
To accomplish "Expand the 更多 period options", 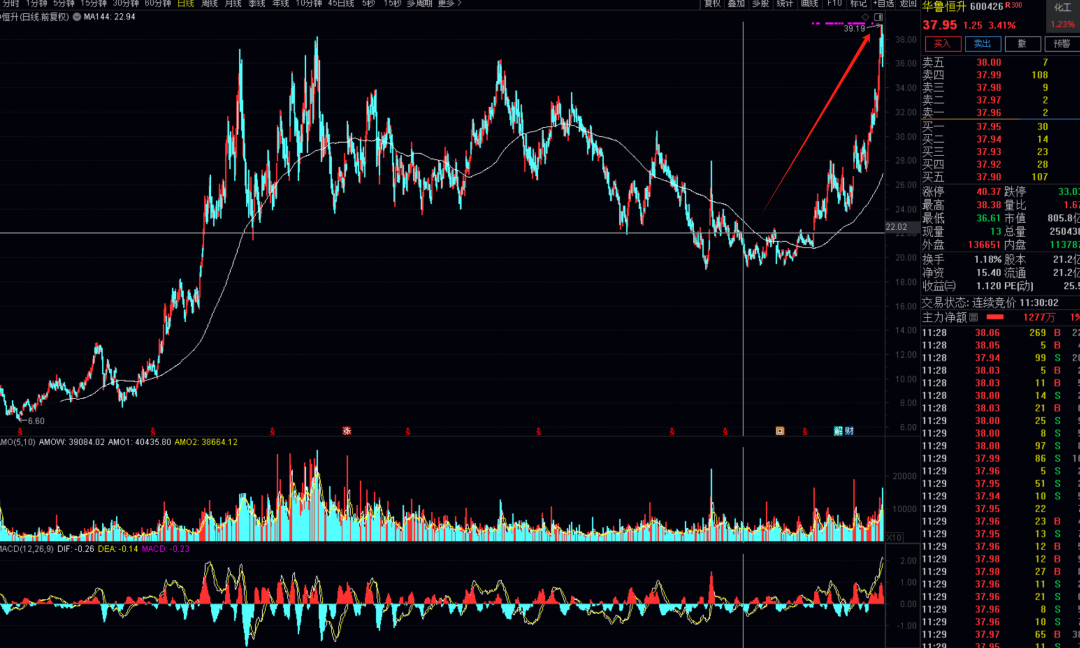I will pos(449,3).
